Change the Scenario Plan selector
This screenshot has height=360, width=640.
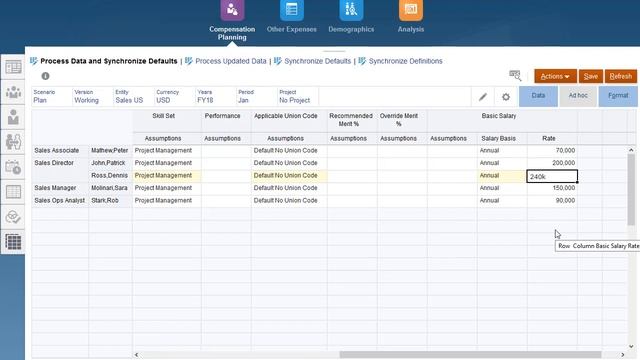[51, 97]
